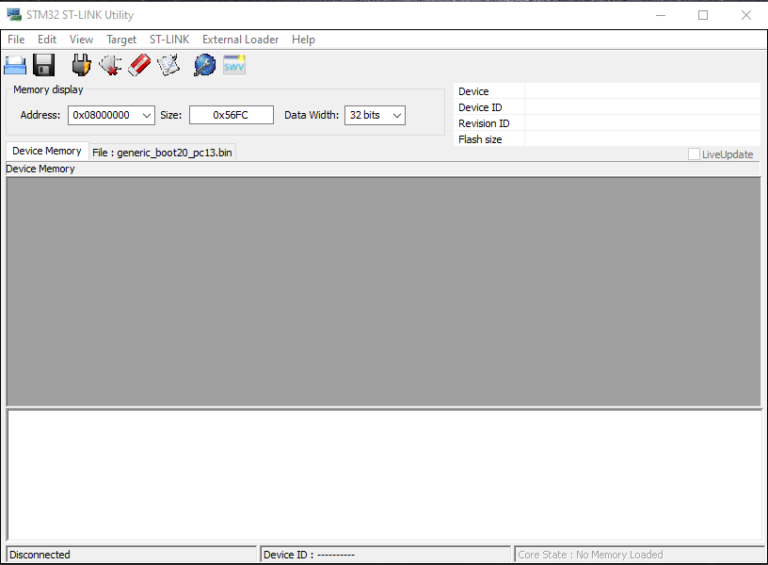Click the Disconnect from target icon

pos(110,66)
